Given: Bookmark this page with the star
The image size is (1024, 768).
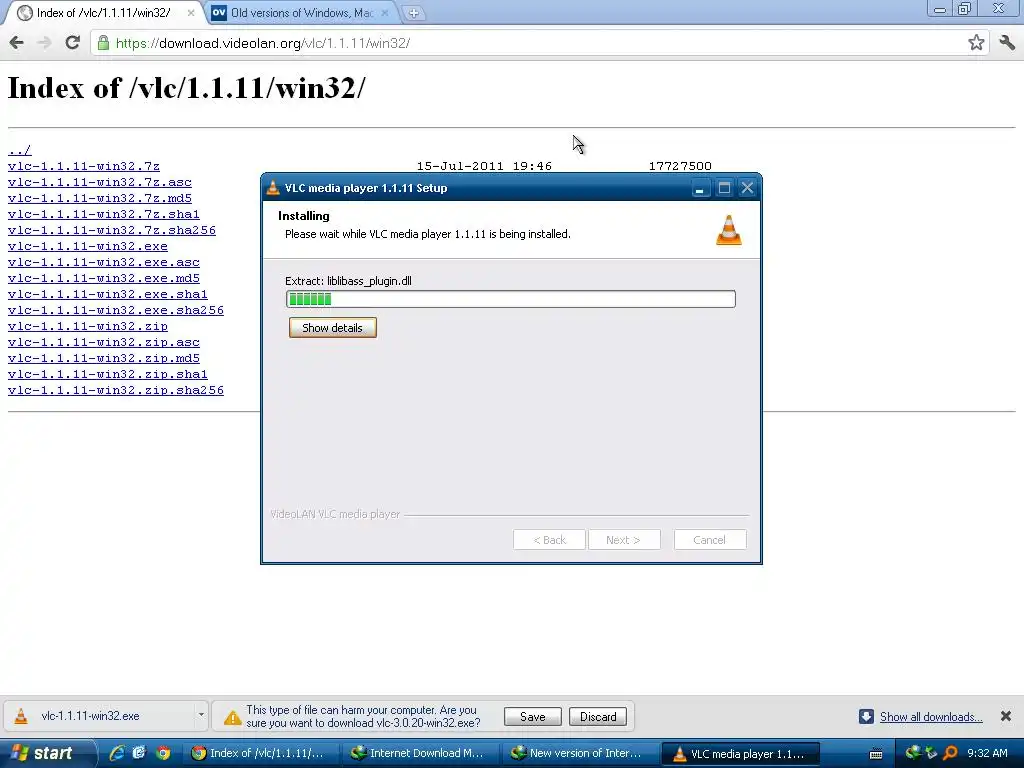Looking at the screenshot, I should [976, 43].
